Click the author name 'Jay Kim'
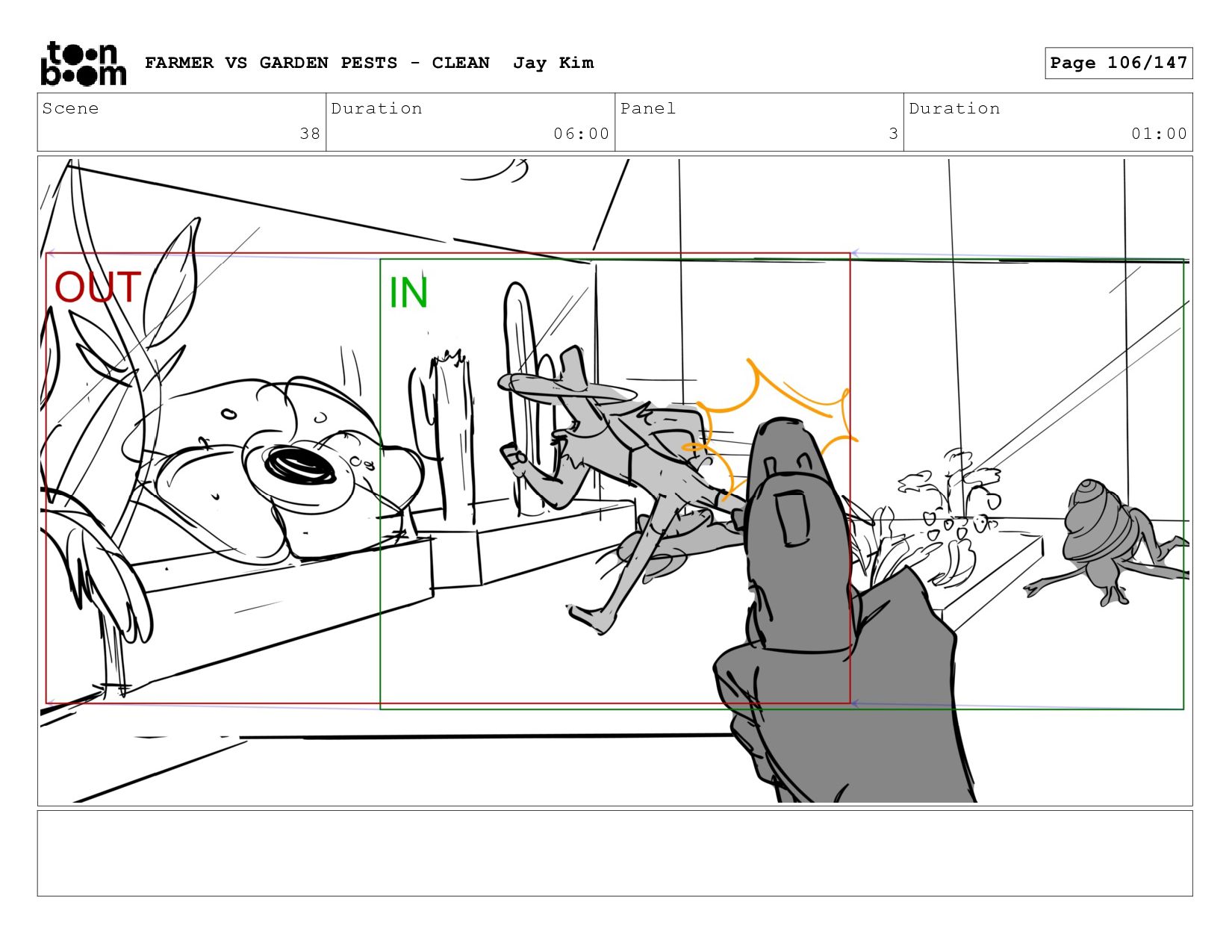Image resolution: width=1232 pixels, height=952 pixels. click(x=553, y=63)
